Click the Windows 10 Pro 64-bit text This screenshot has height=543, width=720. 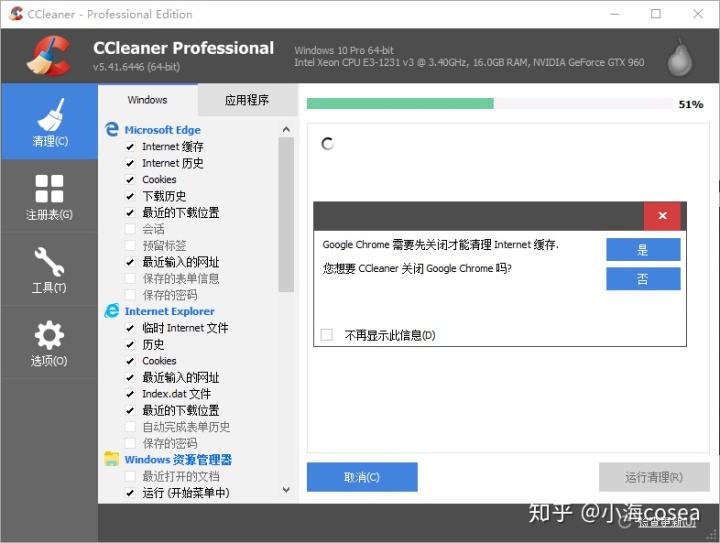tap(344, 50)
